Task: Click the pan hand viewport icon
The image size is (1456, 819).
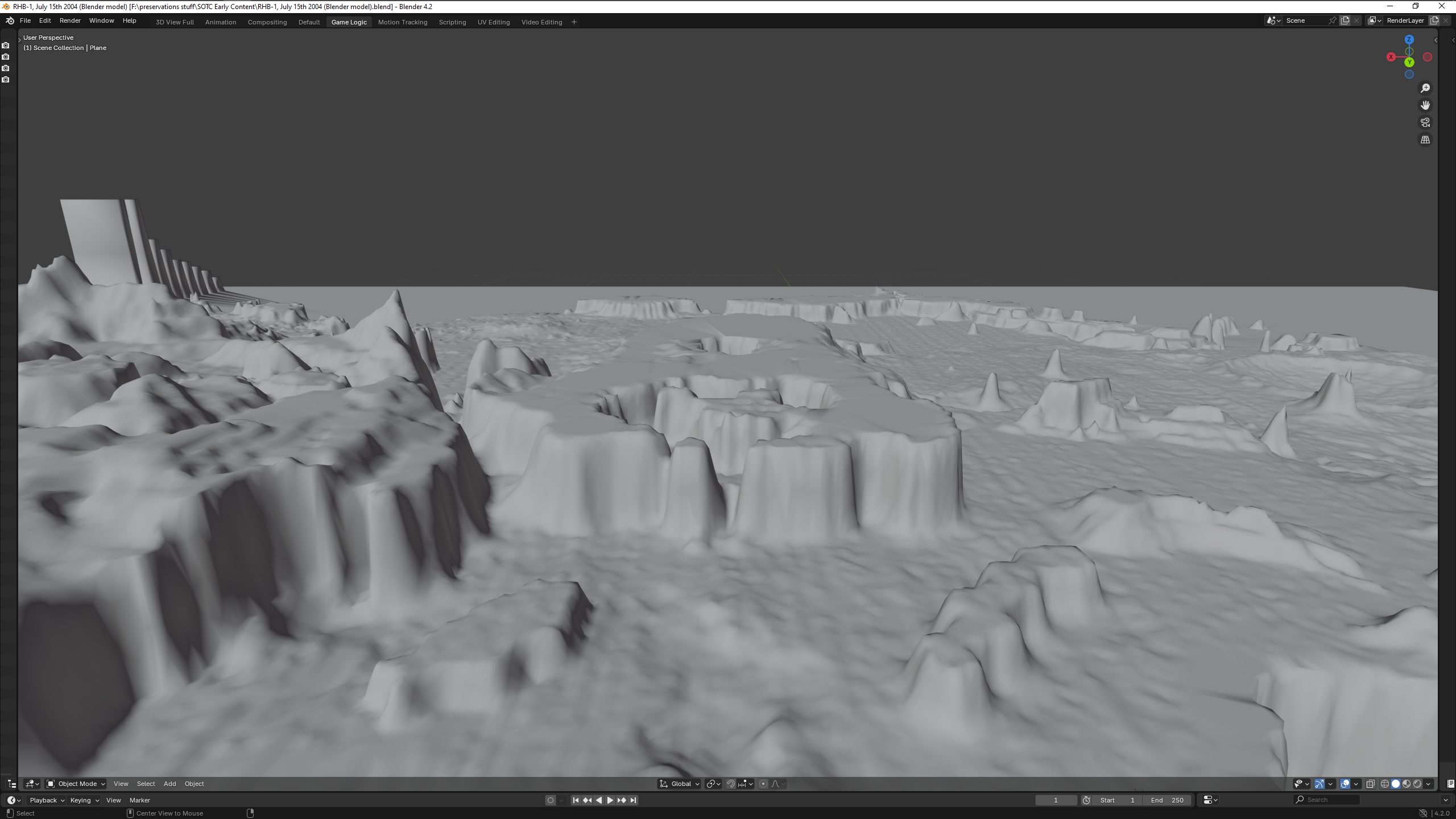Action: click(1425, 105)
